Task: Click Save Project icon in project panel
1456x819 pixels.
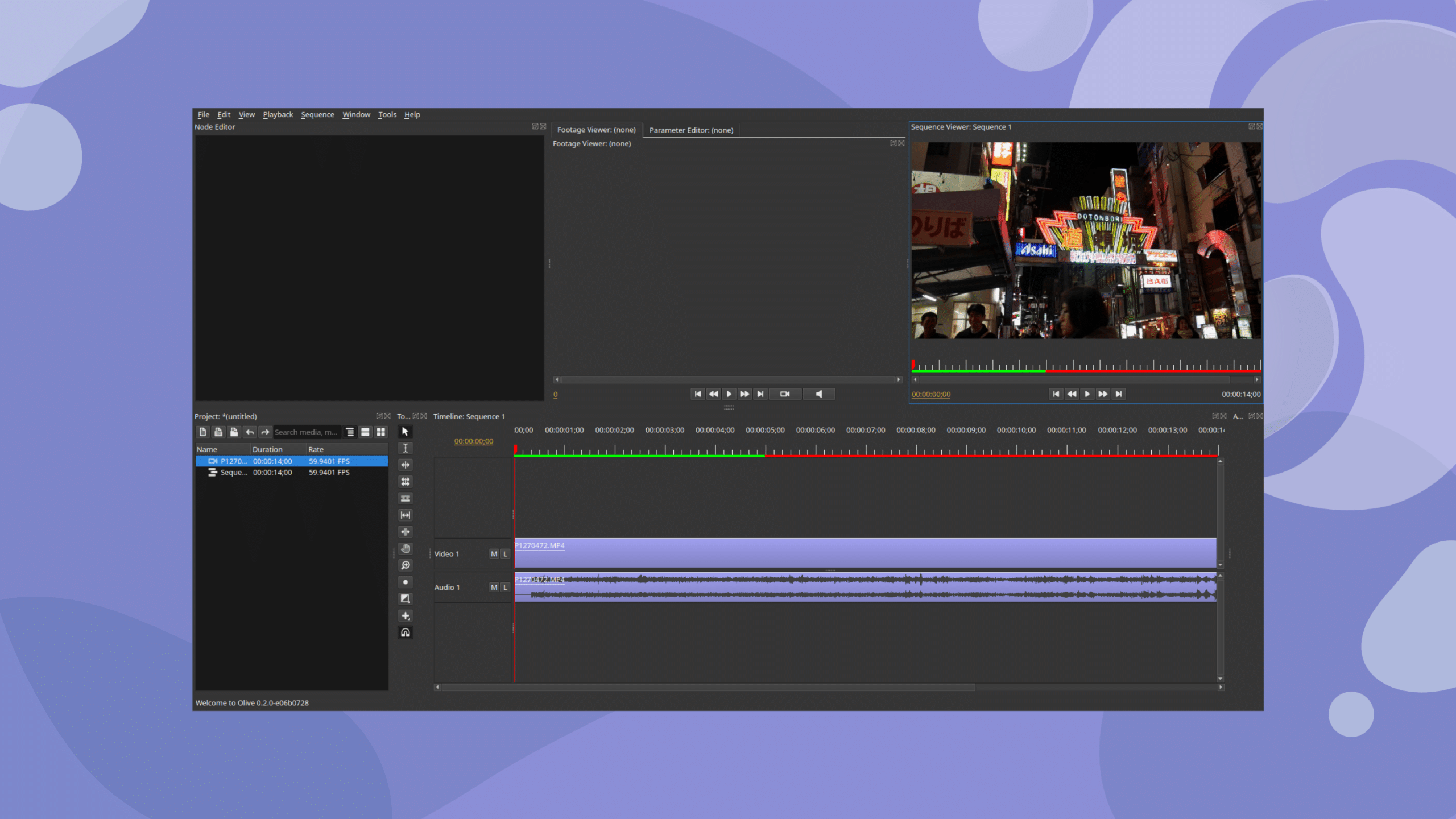Action: point(234,432)
